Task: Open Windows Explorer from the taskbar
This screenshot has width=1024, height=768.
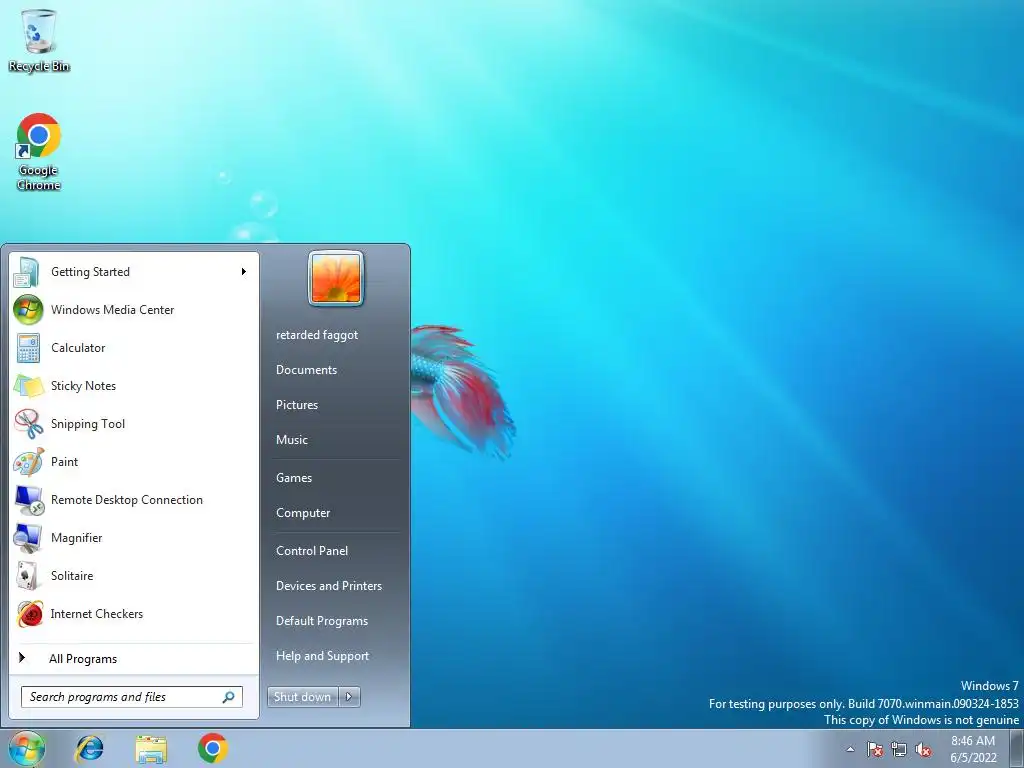Action: (x=151, y=748)
